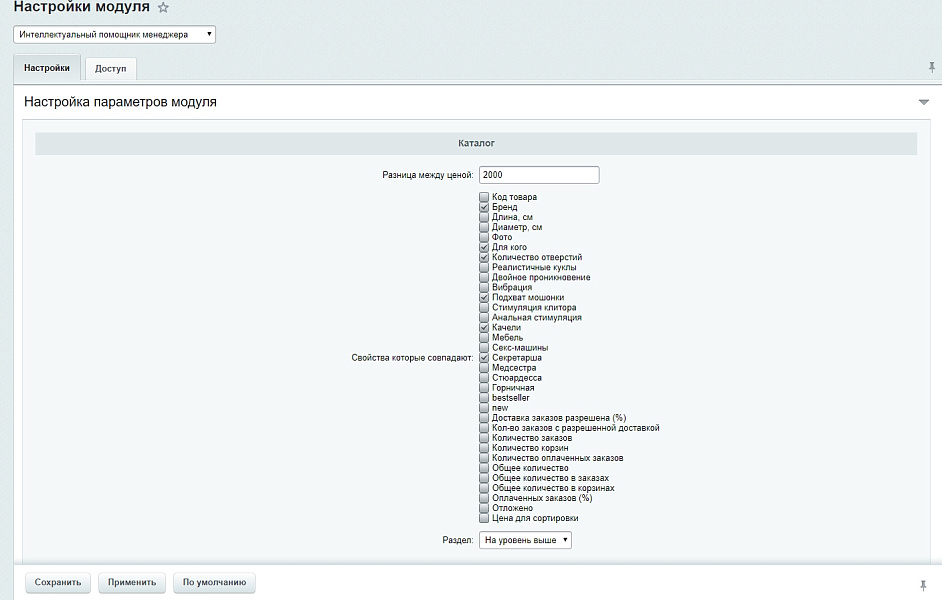Select the 'Настройки' tab
The height and width of the screenshot is (600, 942).
tap(47, 68)
